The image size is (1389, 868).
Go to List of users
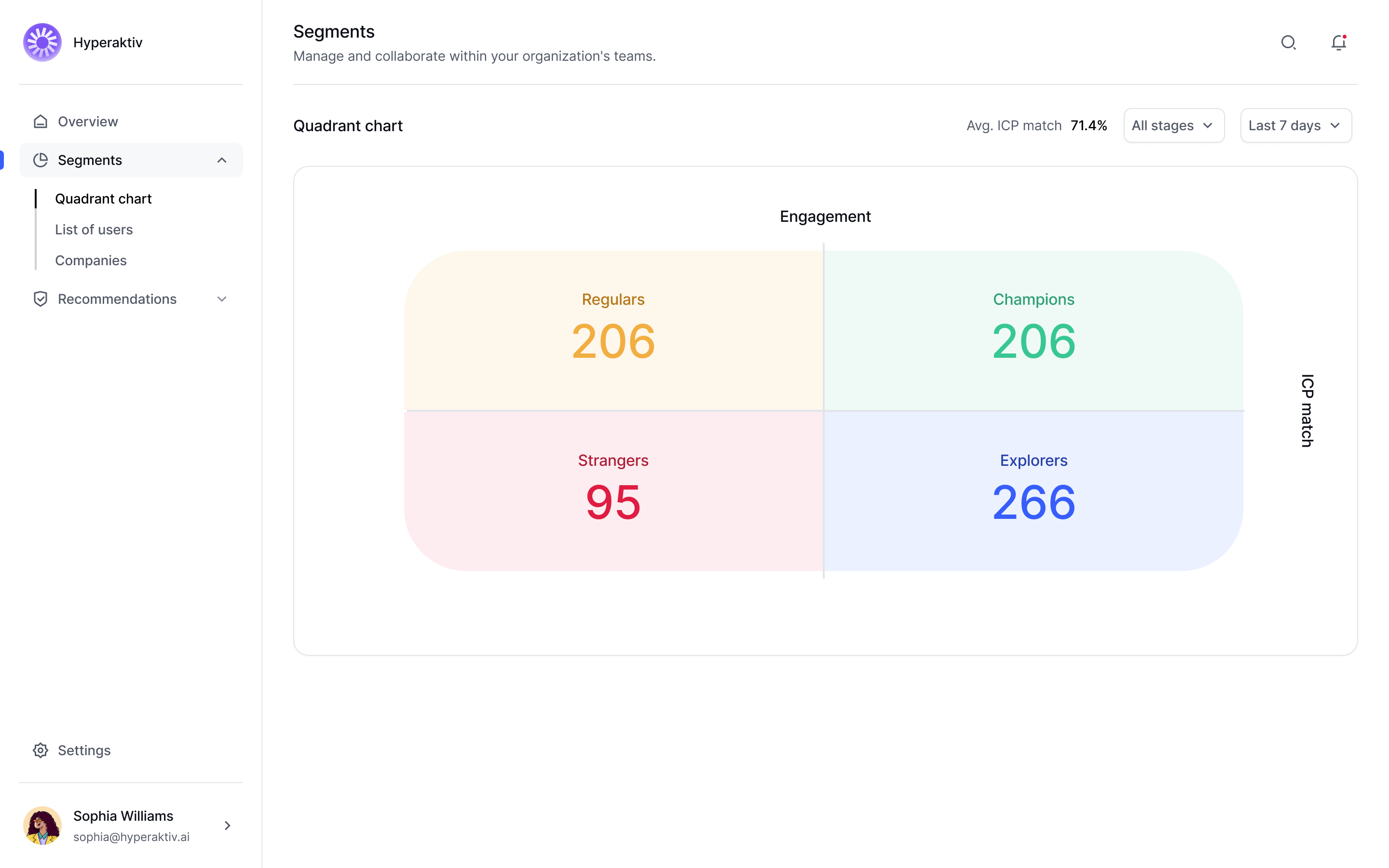point(94,230)
